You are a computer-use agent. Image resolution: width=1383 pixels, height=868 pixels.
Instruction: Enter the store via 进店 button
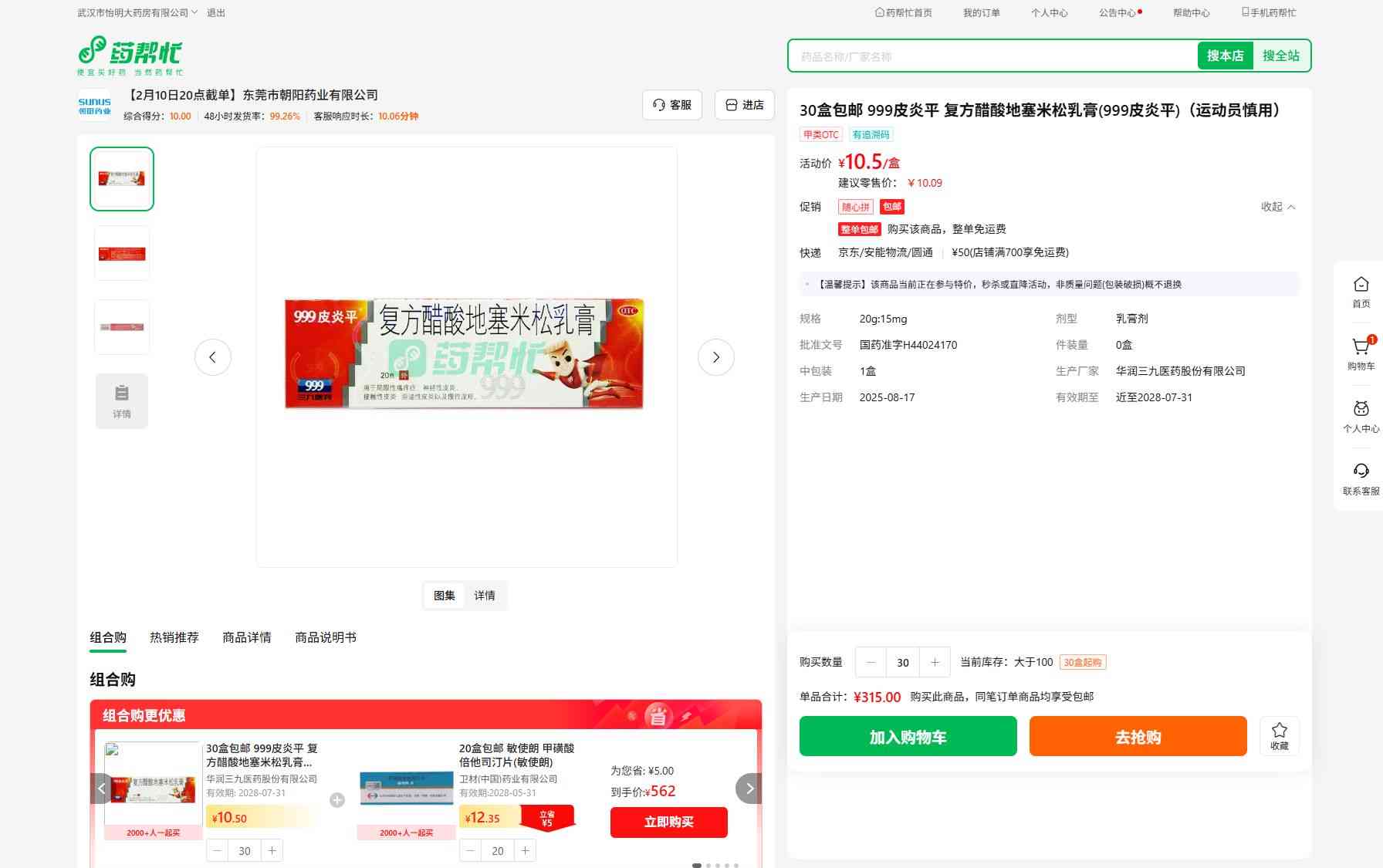pyautogui.click(x=744, y=105)
